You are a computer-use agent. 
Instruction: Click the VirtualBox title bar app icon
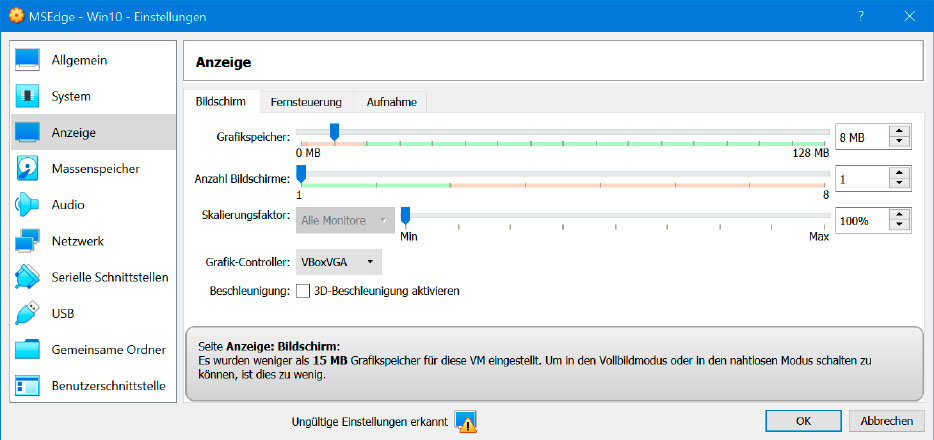[x=17, y=16]
